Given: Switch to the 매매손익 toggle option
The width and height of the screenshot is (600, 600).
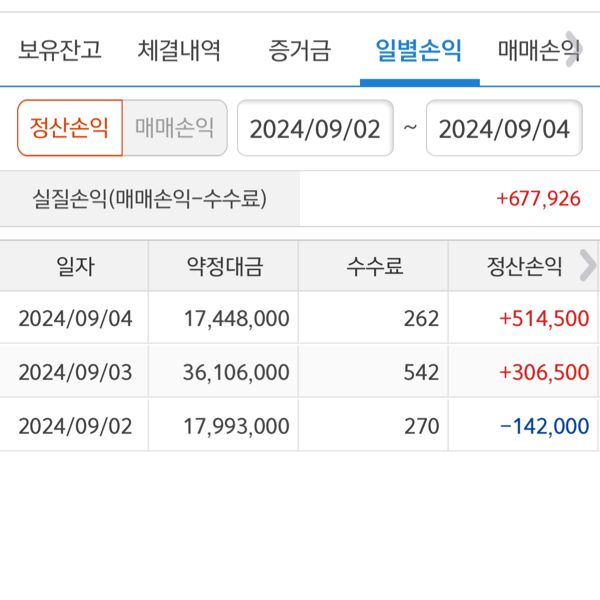Looking at the screenshot, I should [175, 128].
